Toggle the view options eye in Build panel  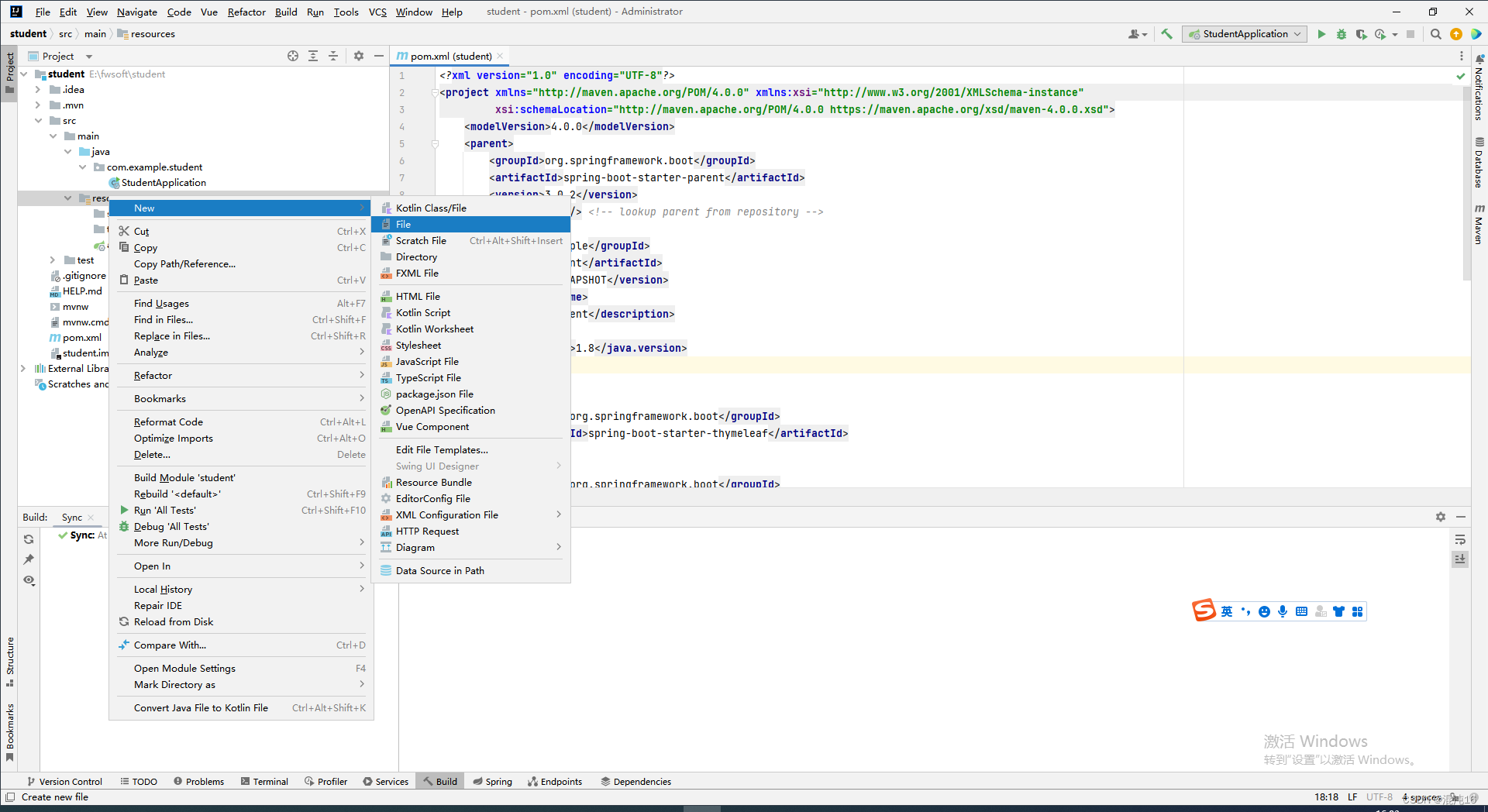click(29, 580)
